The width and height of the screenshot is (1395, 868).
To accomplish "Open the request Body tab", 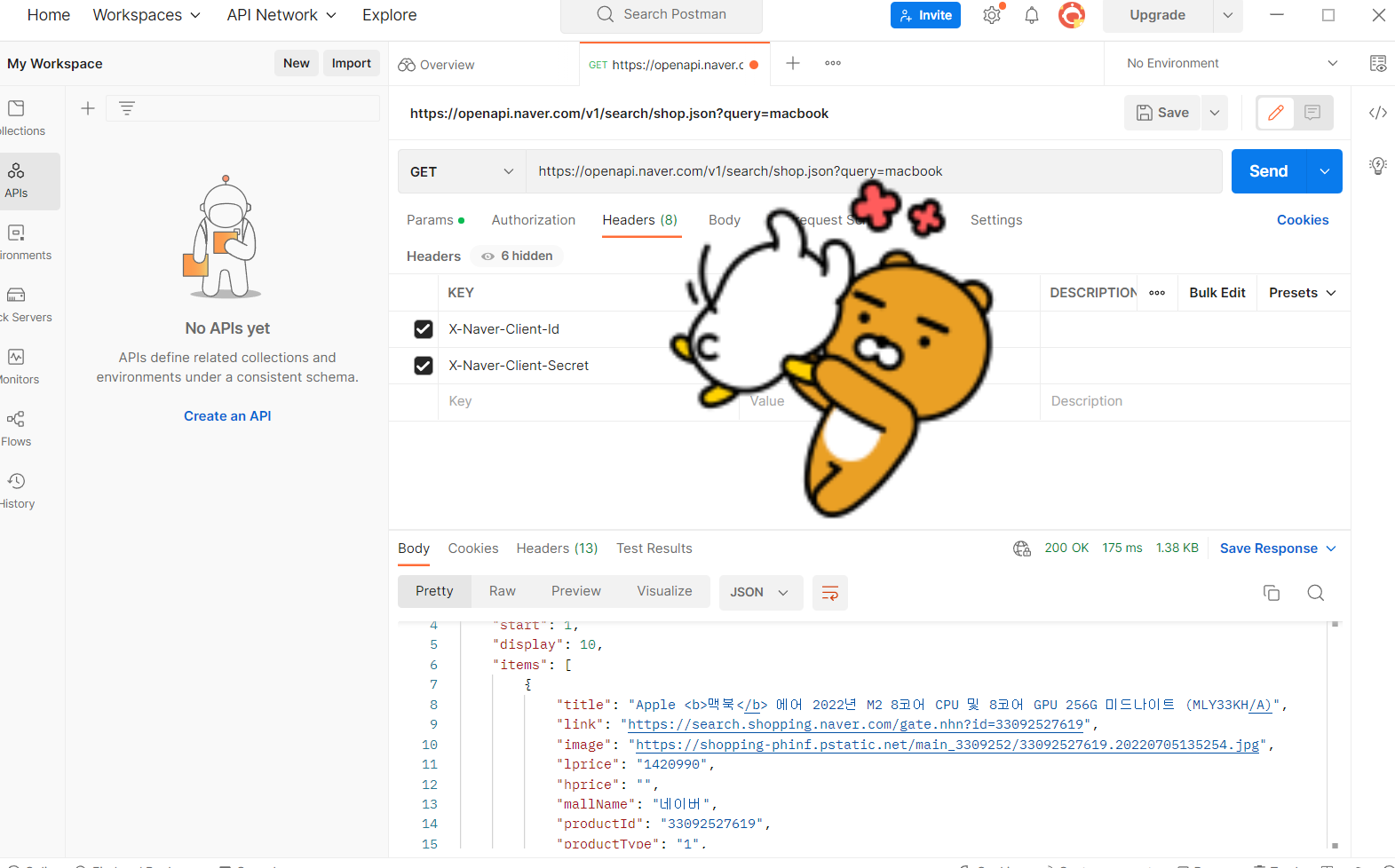I will pyautogui.click(x=725, y=220).
